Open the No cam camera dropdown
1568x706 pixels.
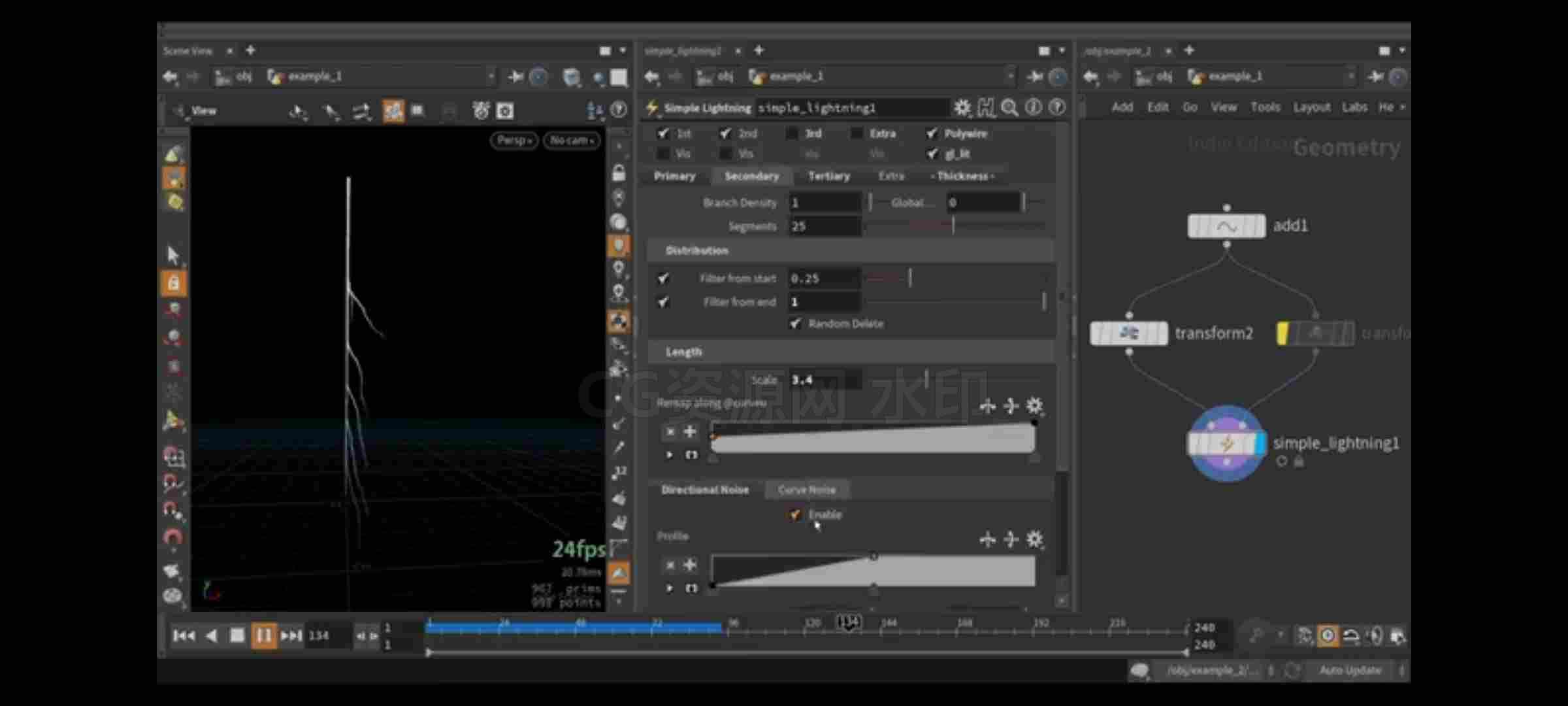point(572,141)
